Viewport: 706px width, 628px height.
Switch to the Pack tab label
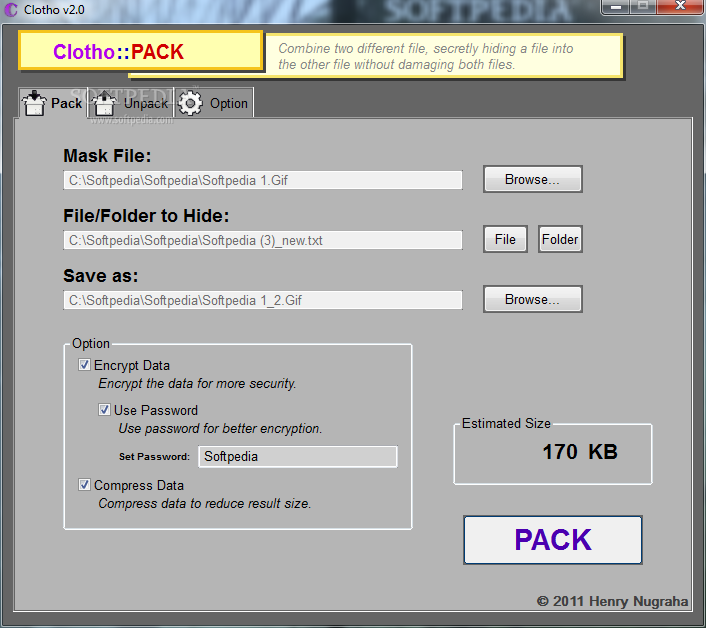(x=66, y=103)
